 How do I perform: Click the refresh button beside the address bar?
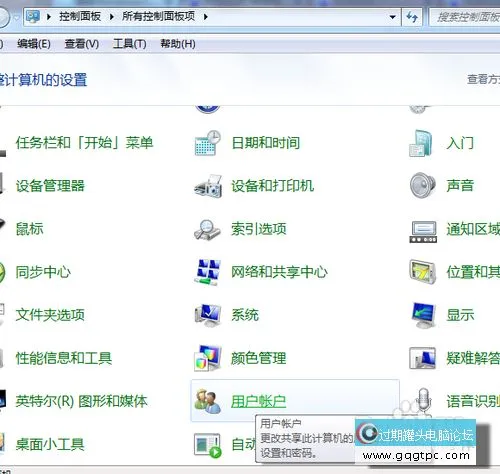pos(412,16)
